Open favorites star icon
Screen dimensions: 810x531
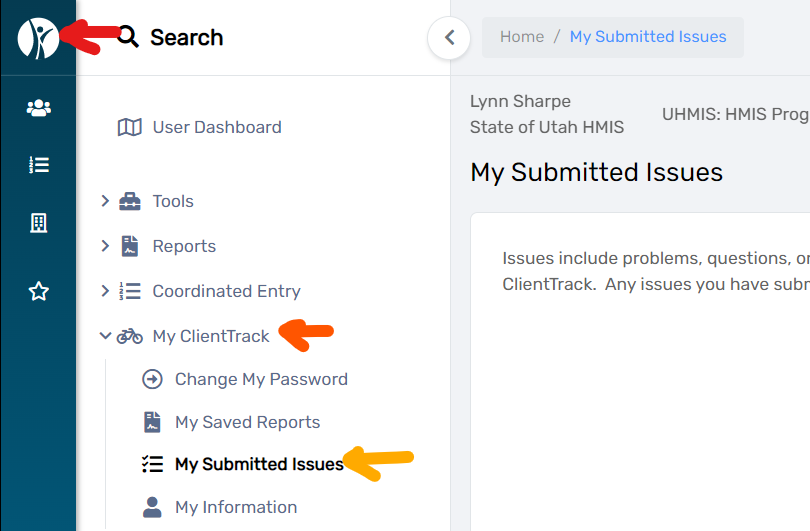(x=38, y=291)
